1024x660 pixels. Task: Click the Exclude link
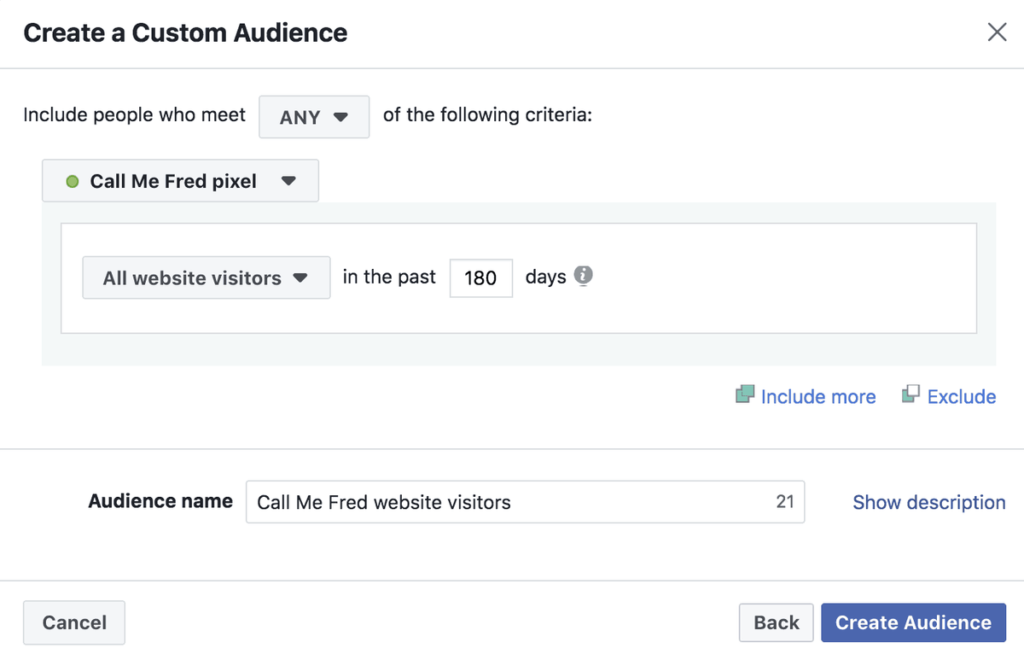(x=961, y=396)
